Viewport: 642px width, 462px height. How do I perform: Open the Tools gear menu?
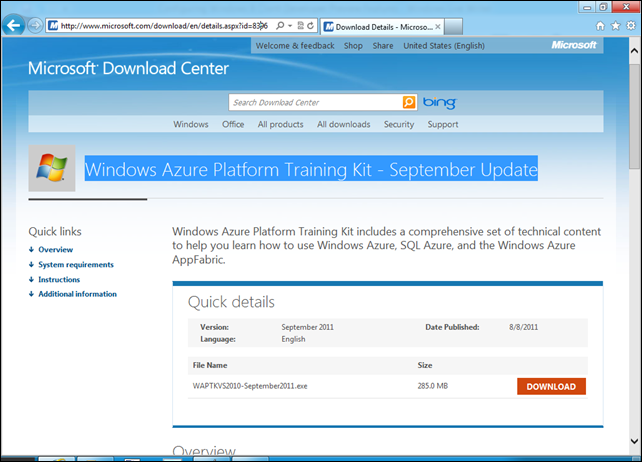631,26
